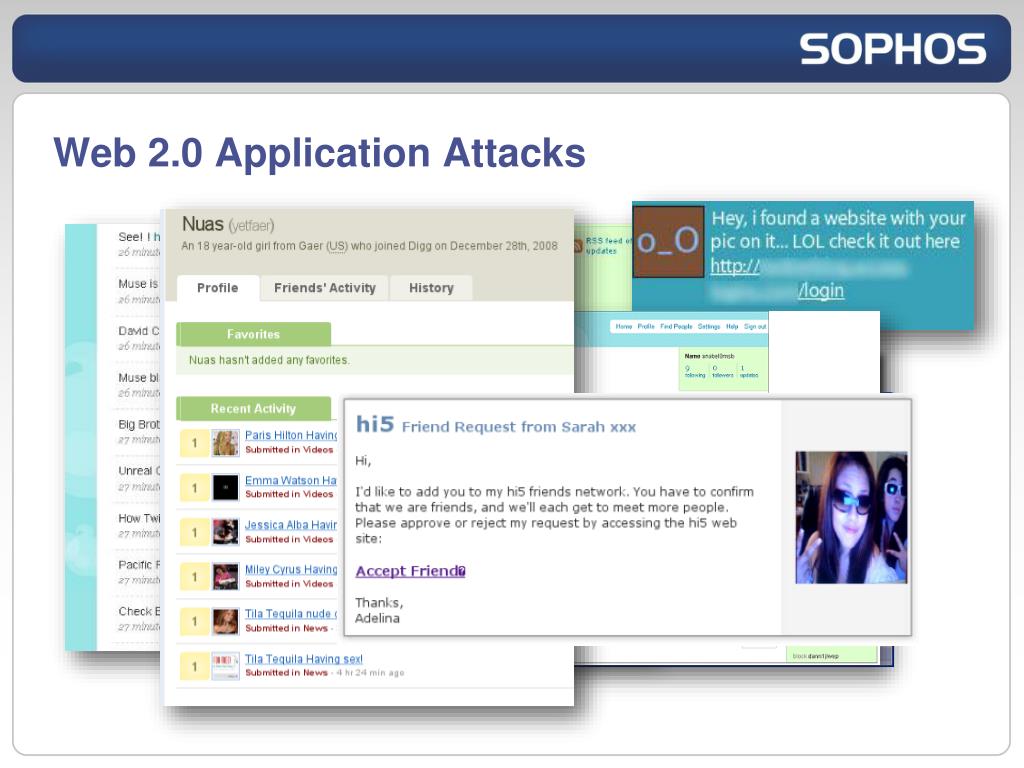Click digg count beside Miley Cyrus
This screenshot has width=1024, height=768.
[194, 577]
